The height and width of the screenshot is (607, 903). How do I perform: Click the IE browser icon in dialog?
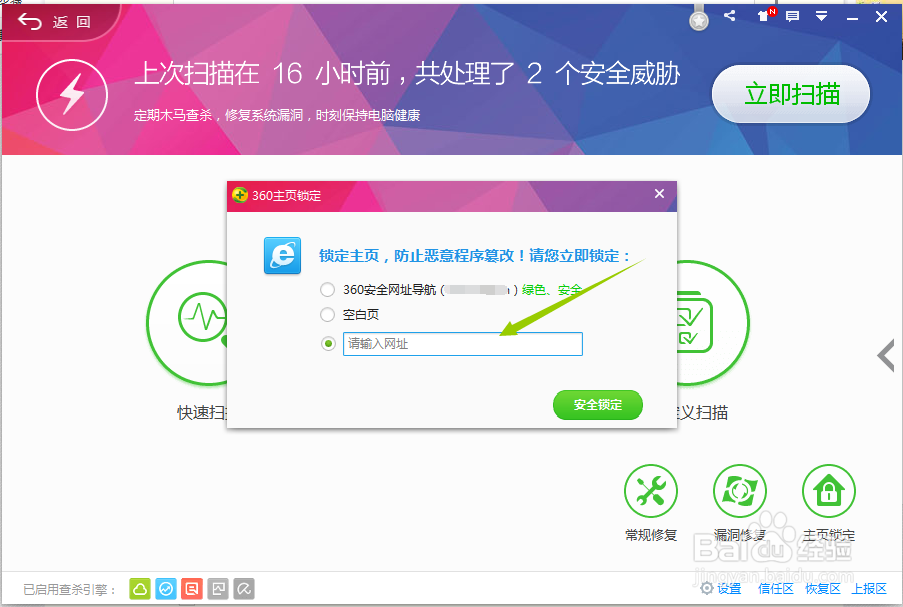(283, 255)
